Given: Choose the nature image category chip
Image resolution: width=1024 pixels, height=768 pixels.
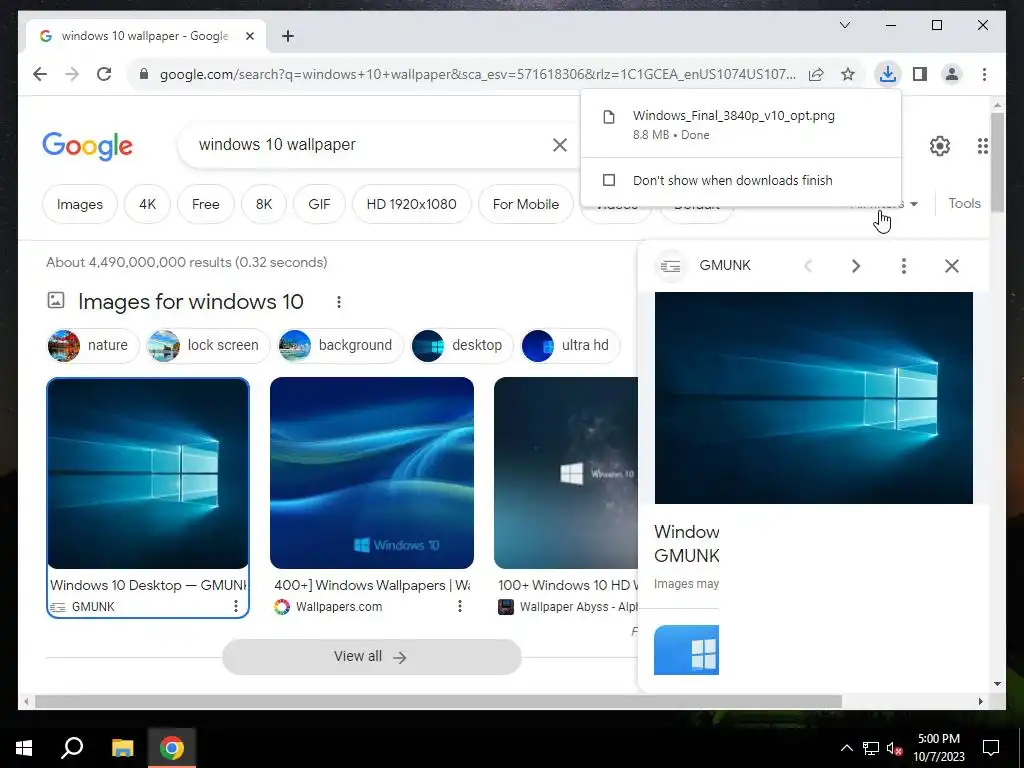Looking at the screenshot, I should point(93,345).
